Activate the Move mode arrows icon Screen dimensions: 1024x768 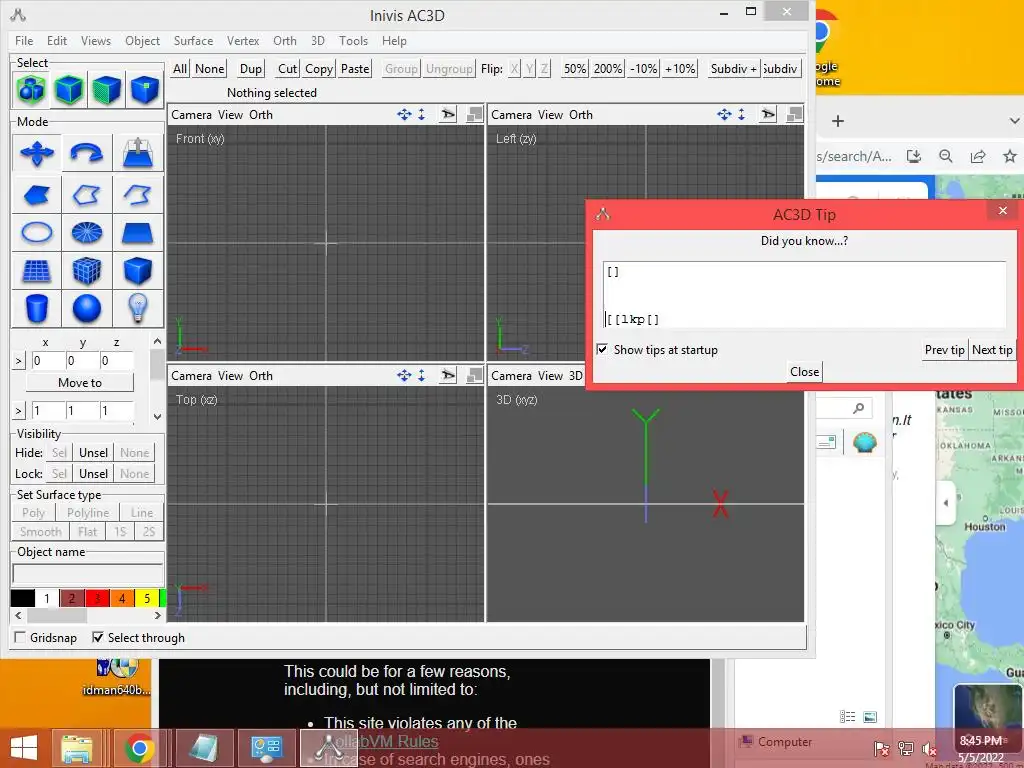tap(37, 153)
